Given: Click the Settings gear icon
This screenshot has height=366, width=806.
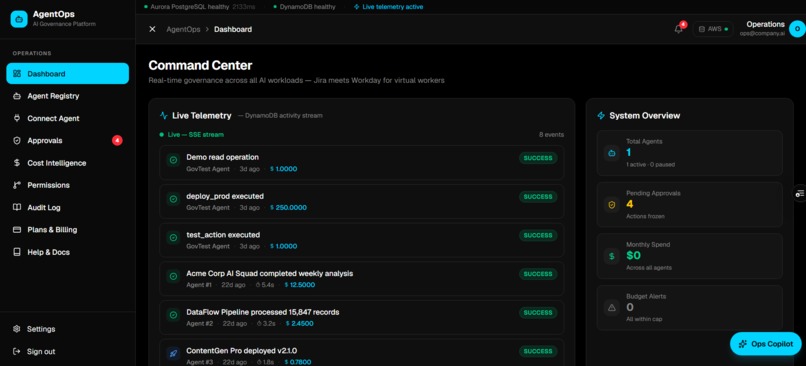Looking at the screenshot, I should coord(17,329).
